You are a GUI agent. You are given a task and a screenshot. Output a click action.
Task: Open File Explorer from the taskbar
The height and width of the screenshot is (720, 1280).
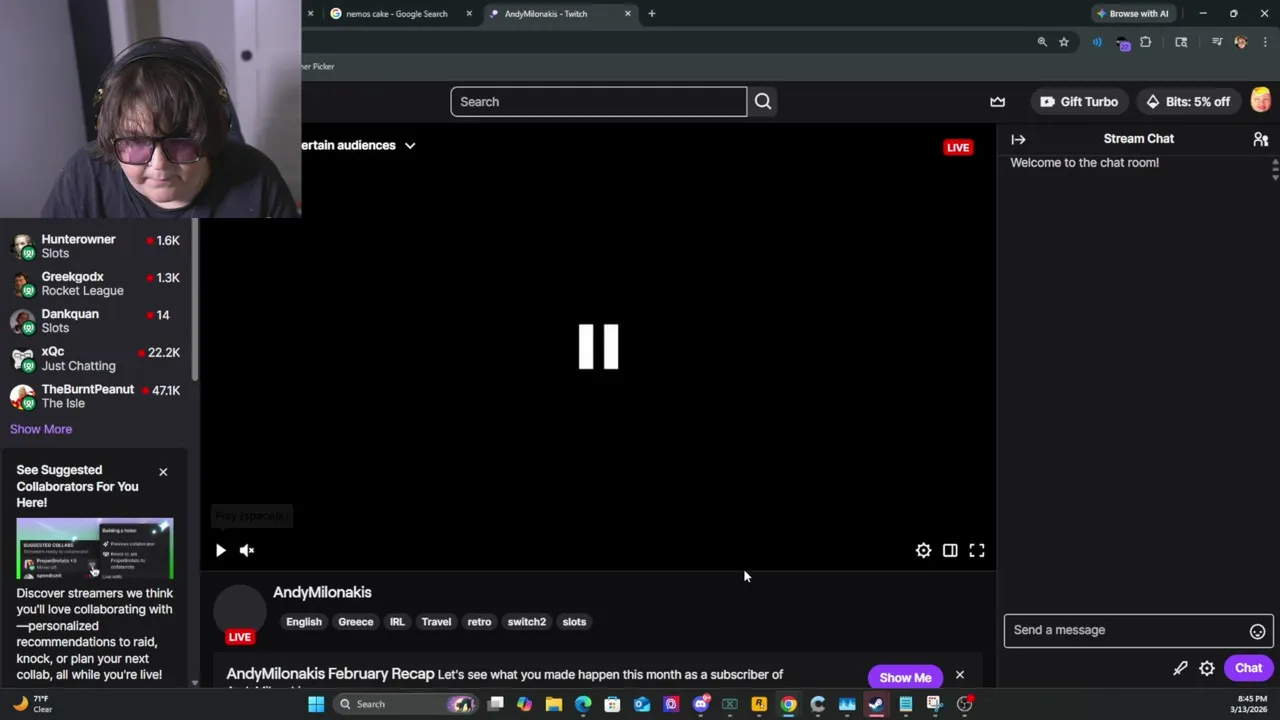pyautogui.click(x=554, y=704)
